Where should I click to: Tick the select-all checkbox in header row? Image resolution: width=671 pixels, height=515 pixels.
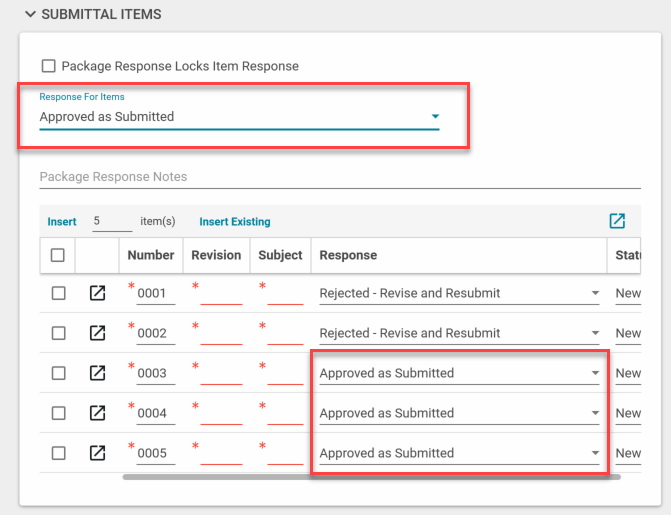pos(58,255)
